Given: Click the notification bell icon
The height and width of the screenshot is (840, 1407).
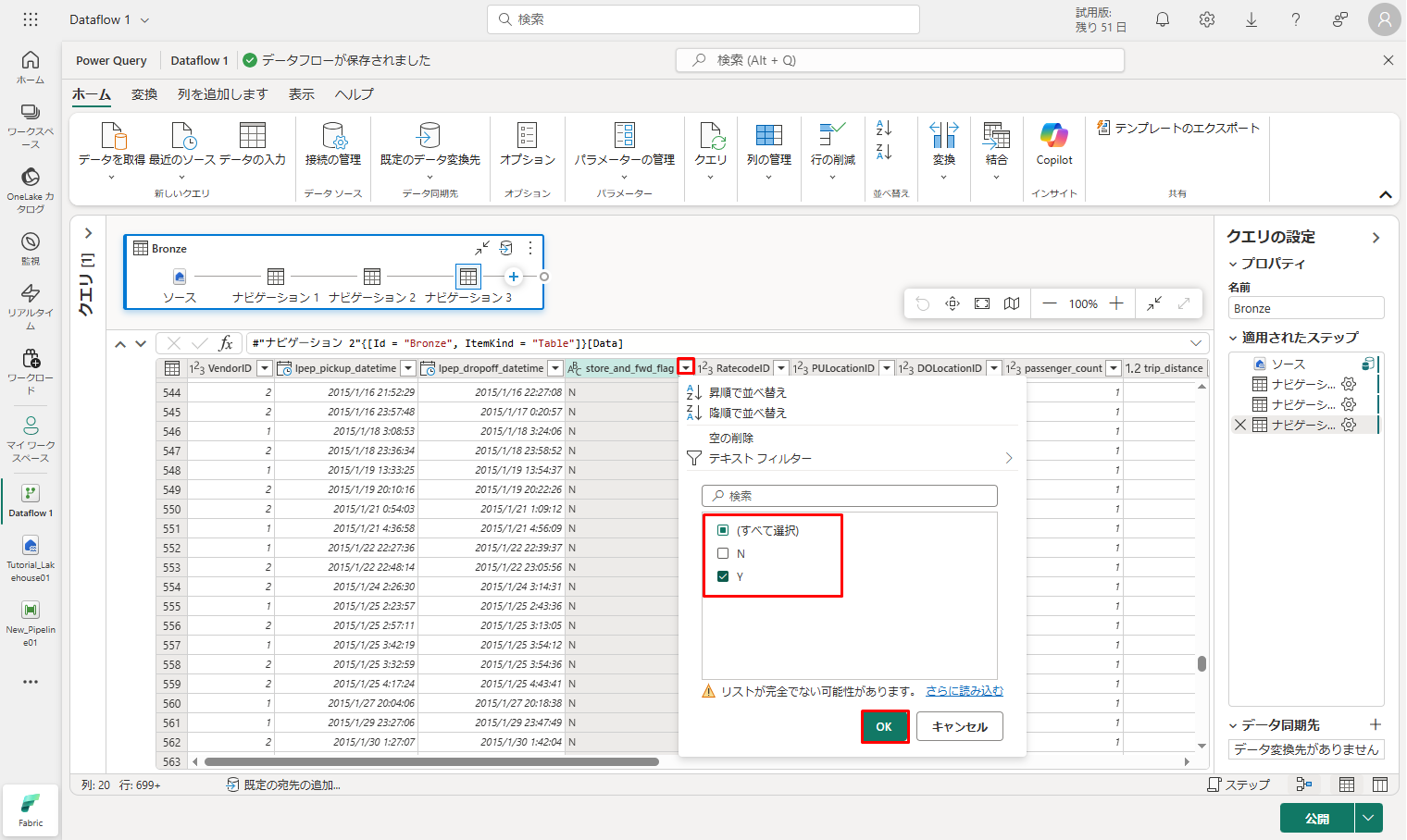Looking at the screenshot, I should [1163, 19].
